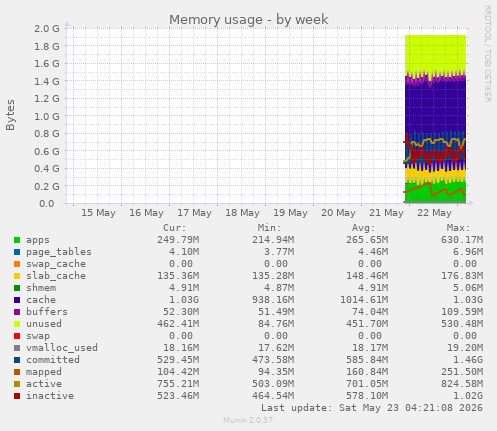Click the 'Max:' column header
The width and height of the screenshot is (497, 431).
[x=458, y=228]
